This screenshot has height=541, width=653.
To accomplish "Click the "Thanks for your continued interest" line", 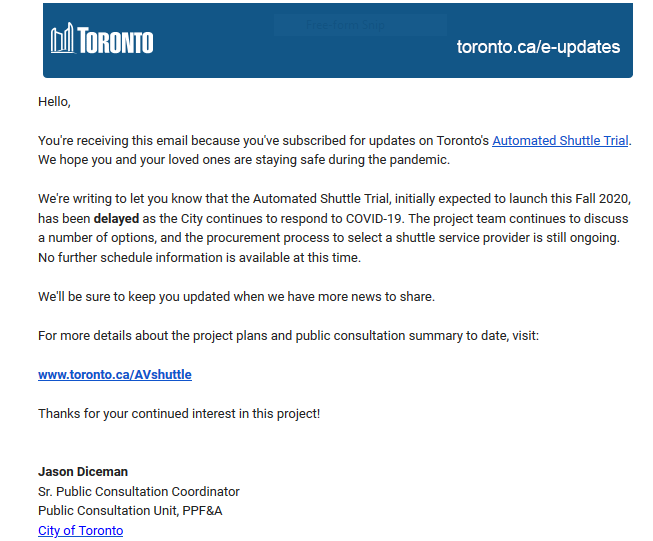I will coord(179,413).
